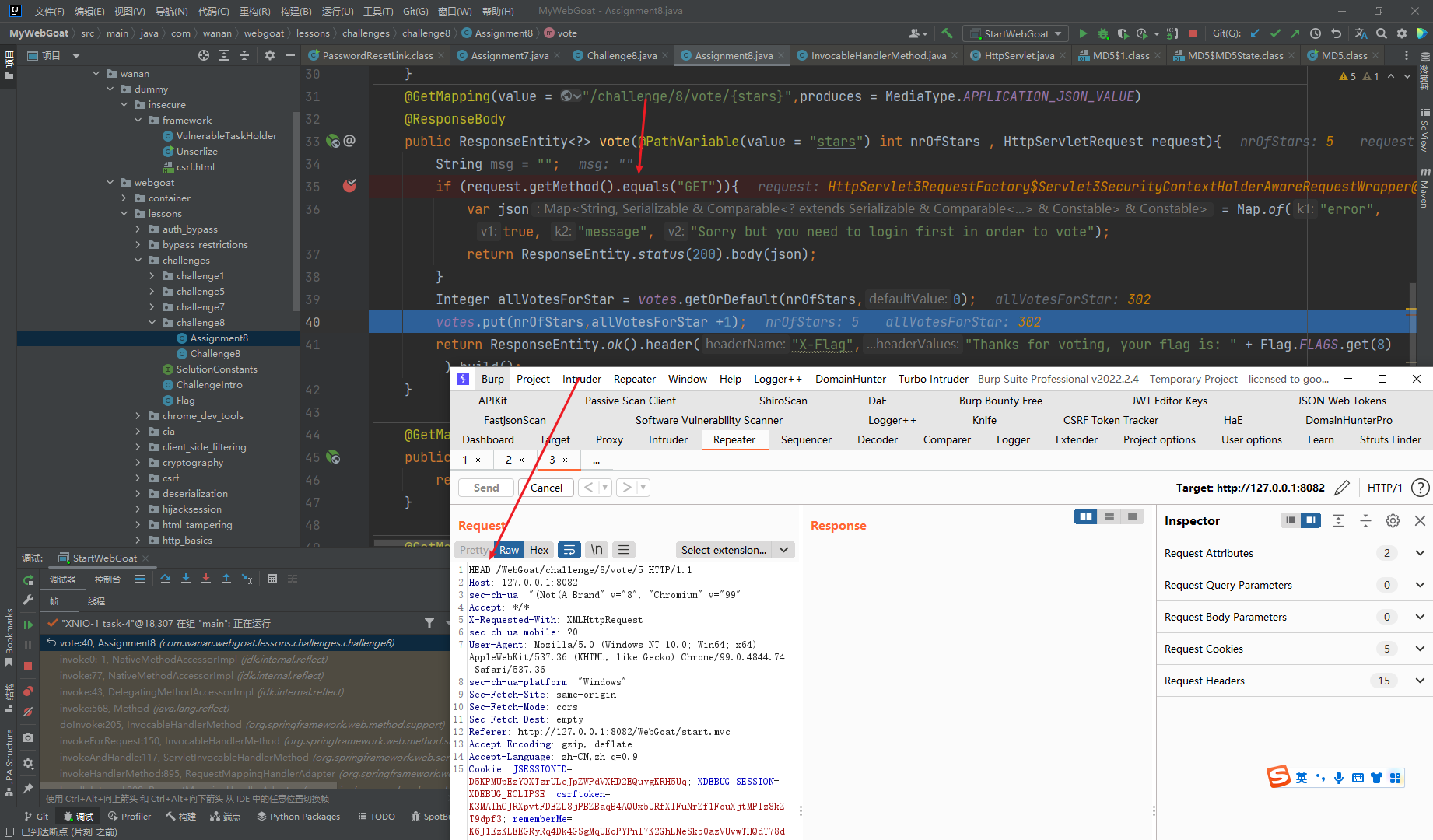Step over in the debugger toolbar
Image resolution: width=1433 pixels, height=840 pixels.
coord(166,579)
